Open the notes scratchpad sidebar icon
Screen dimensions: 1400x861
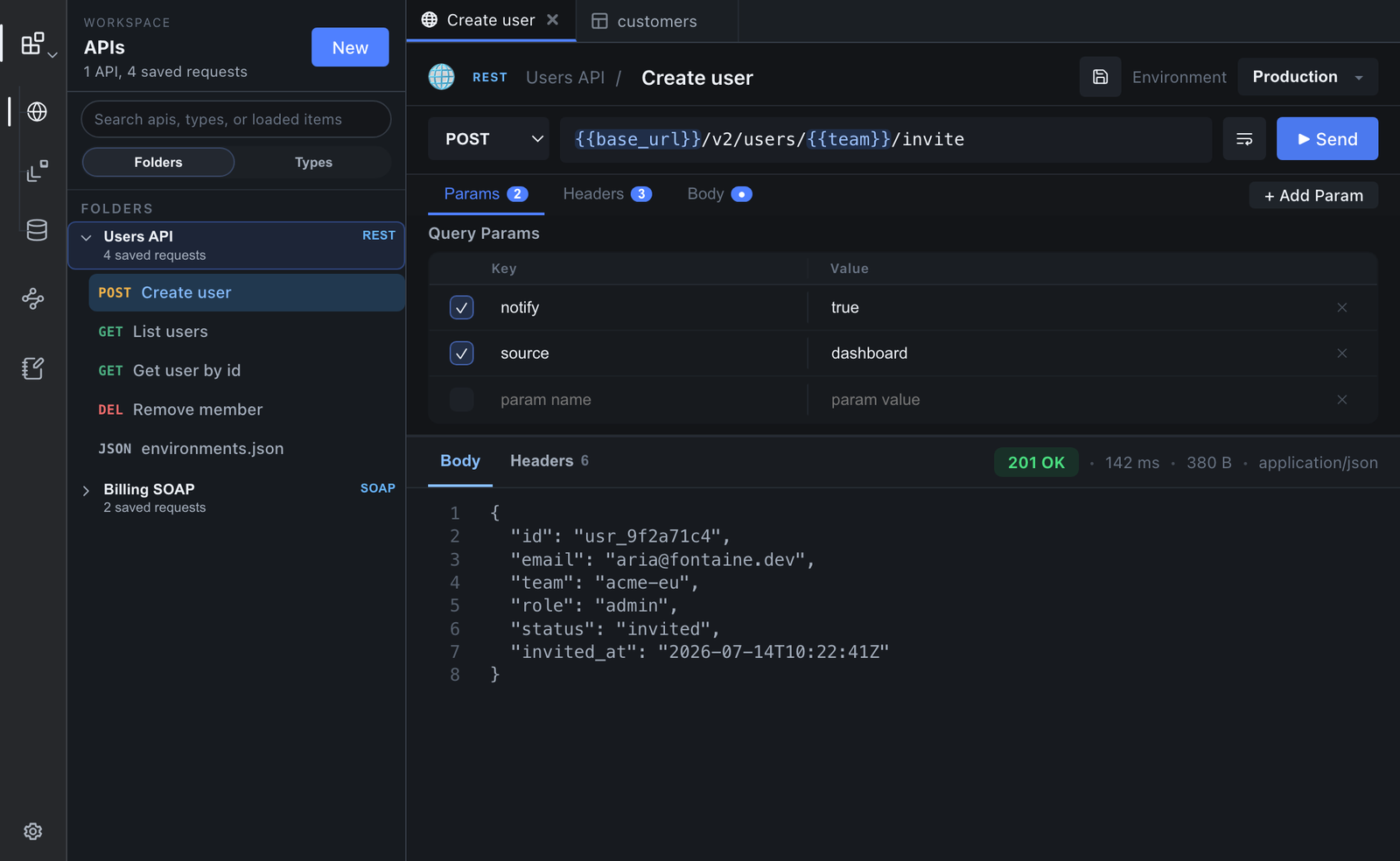point(33,368)
